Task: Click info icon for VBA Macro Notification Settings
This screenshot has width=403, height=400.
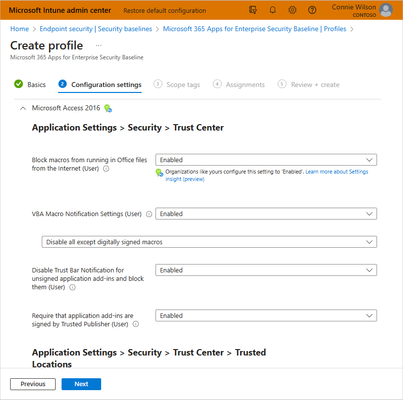Action: [149, 214]
